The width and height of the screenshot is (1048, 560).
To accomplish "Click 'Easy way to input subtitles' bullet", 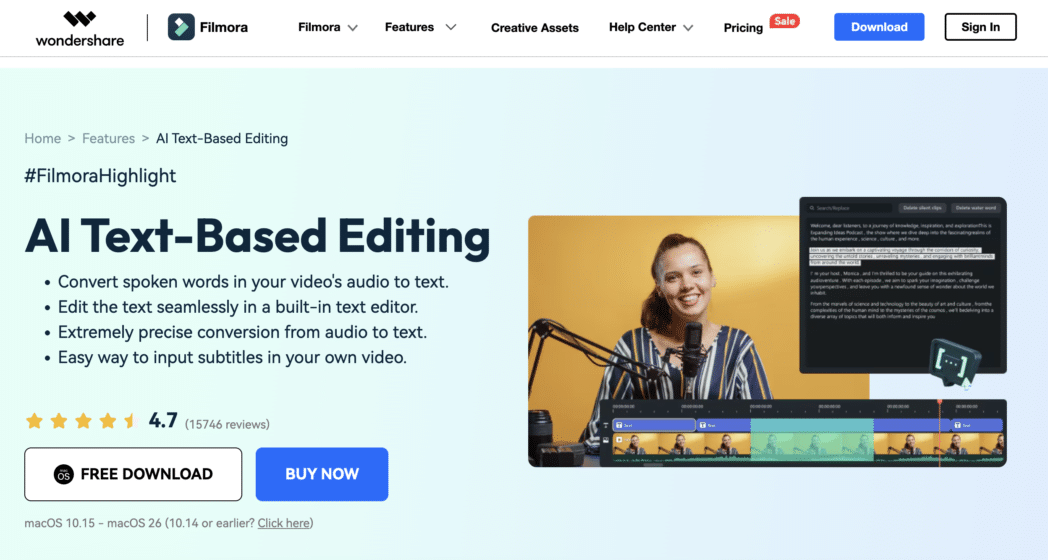I will 232,358.
